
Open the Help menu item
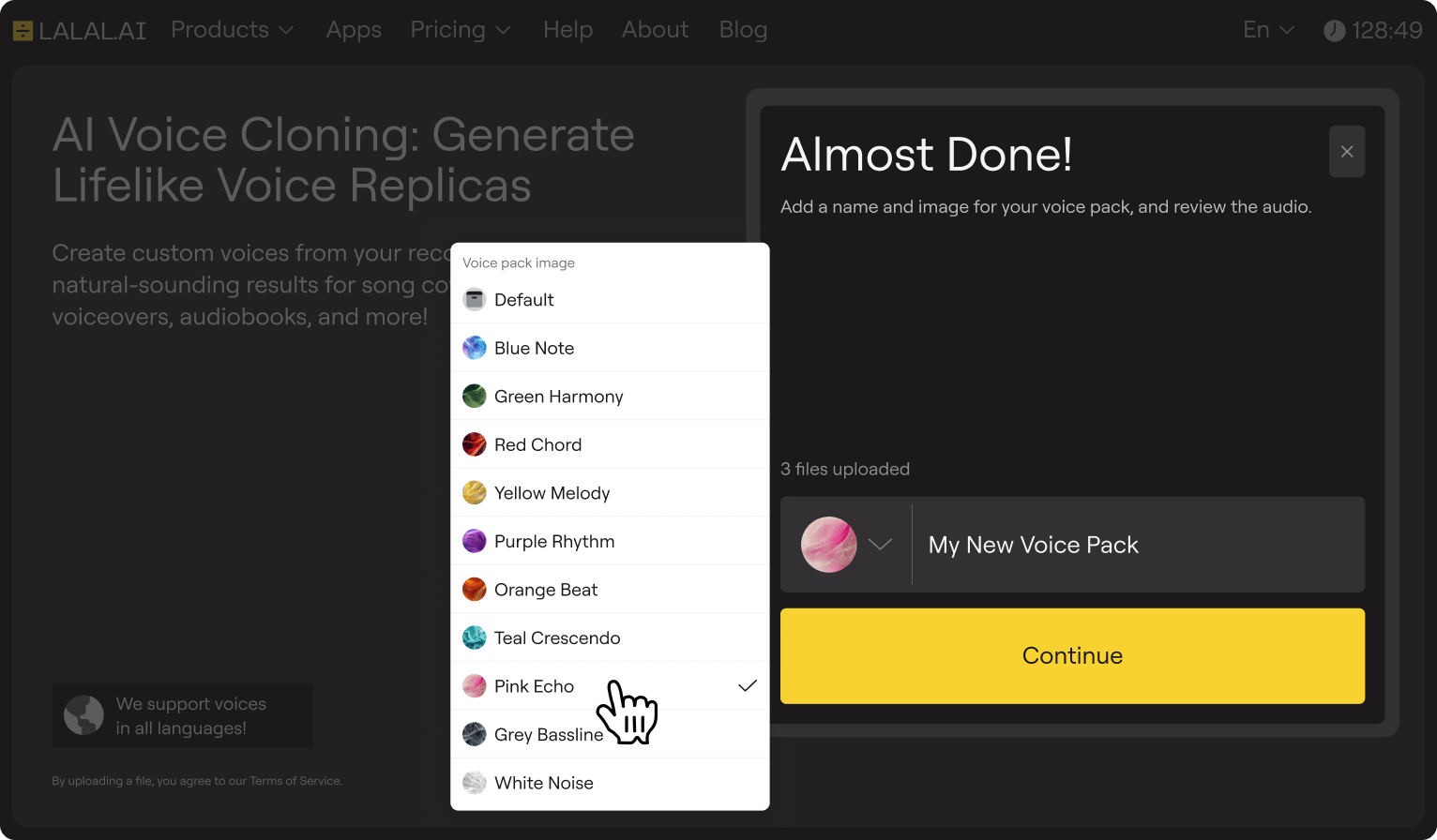(567, 29)
